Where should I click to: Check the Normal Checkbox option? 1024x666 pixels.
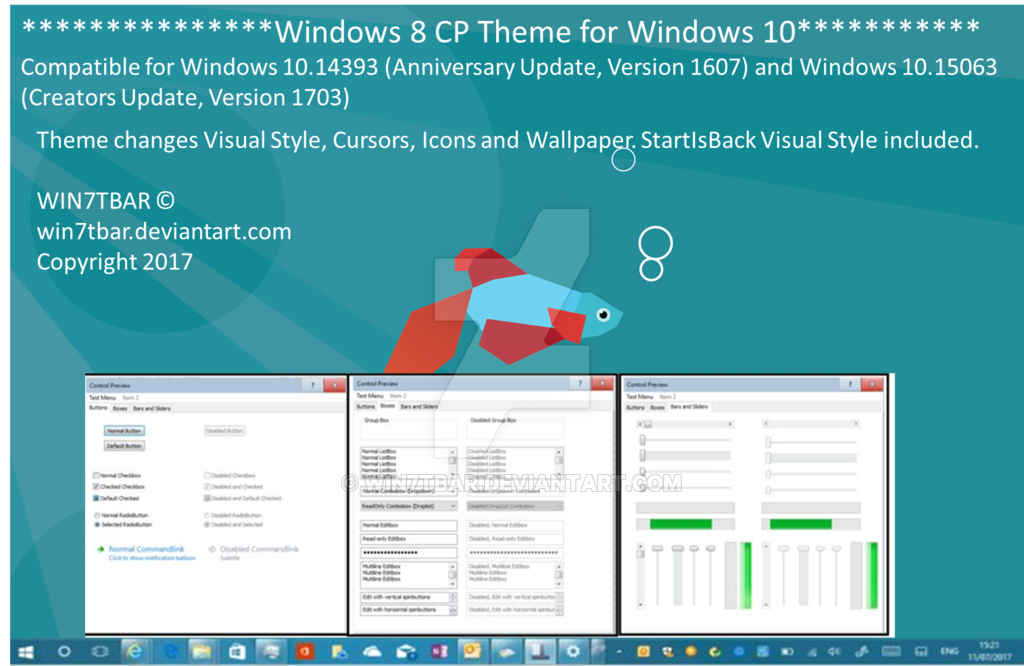(96, 476)
